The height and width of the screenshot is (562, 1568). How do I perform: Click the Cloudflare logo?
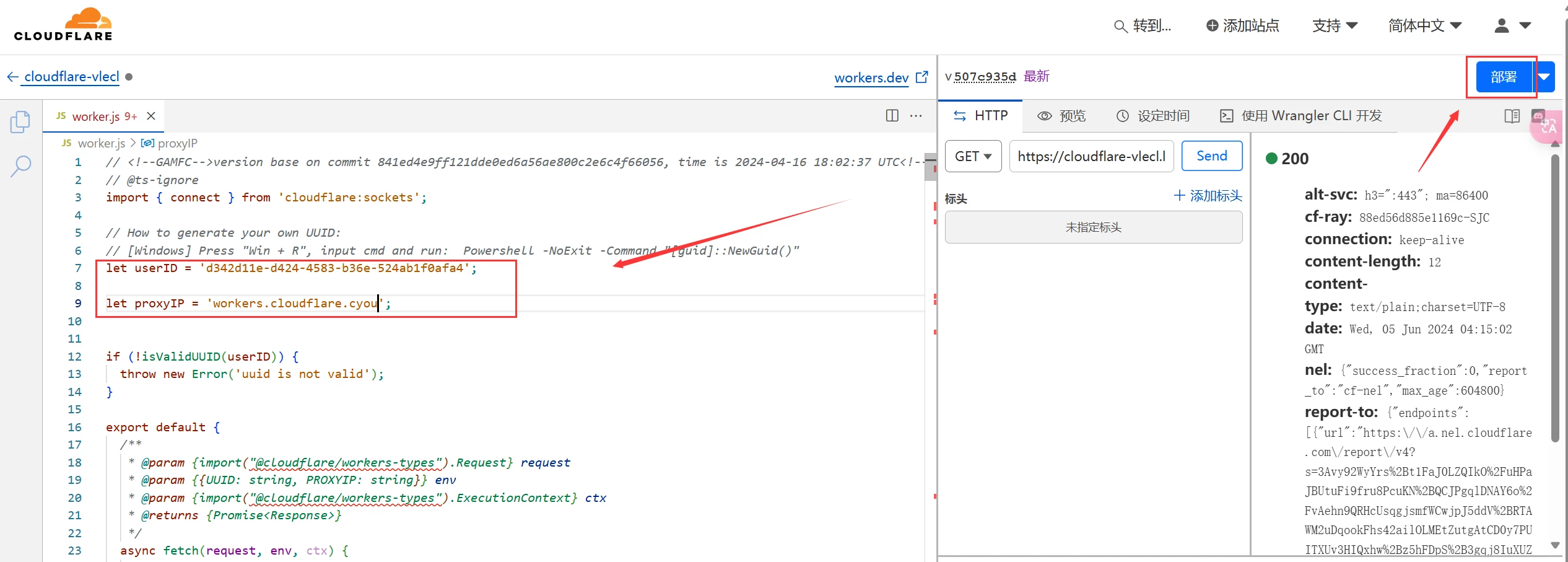click(63, 25)
